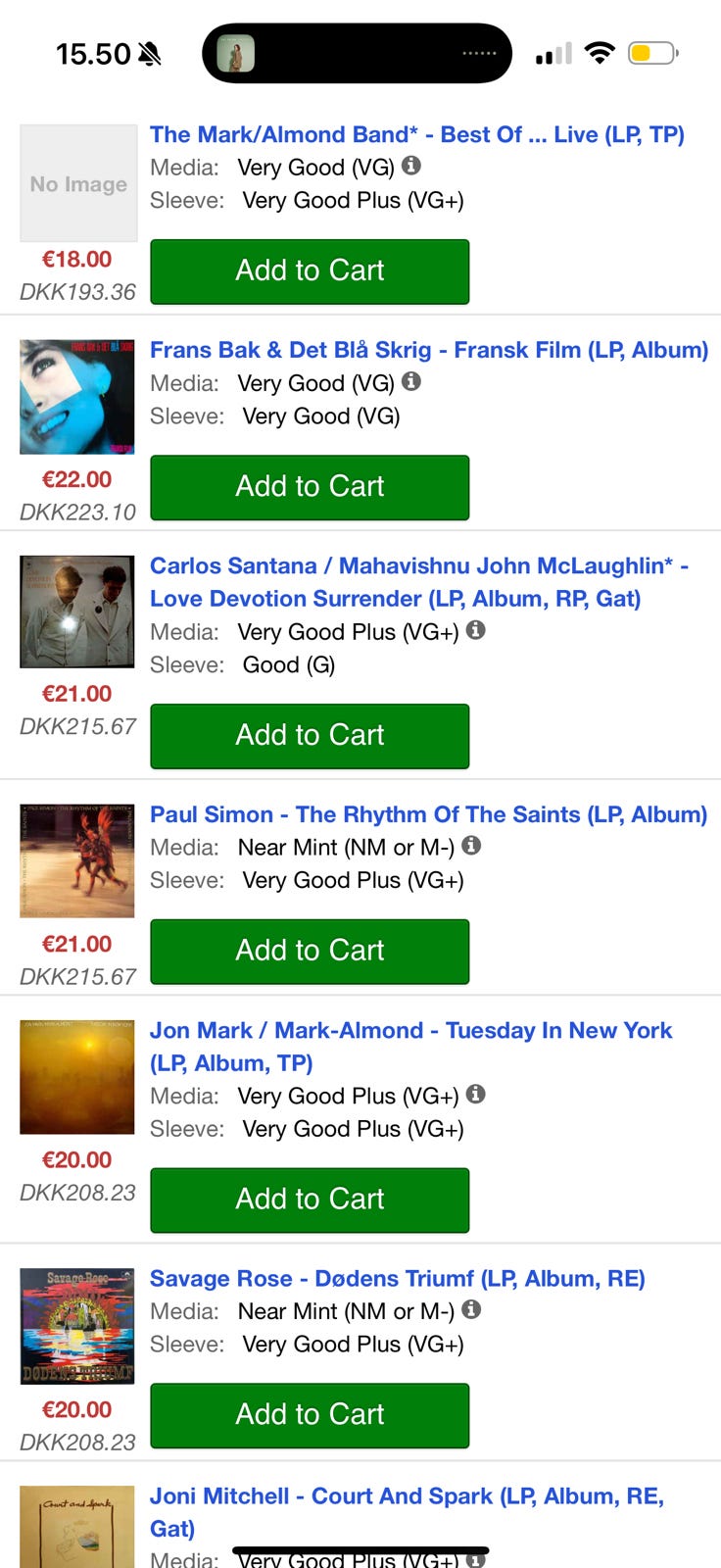Image resolution: width=721 pixels, height=1568 pixels.
Task: Add Love Devotion Surrender to cart
Action: [310, 736]
